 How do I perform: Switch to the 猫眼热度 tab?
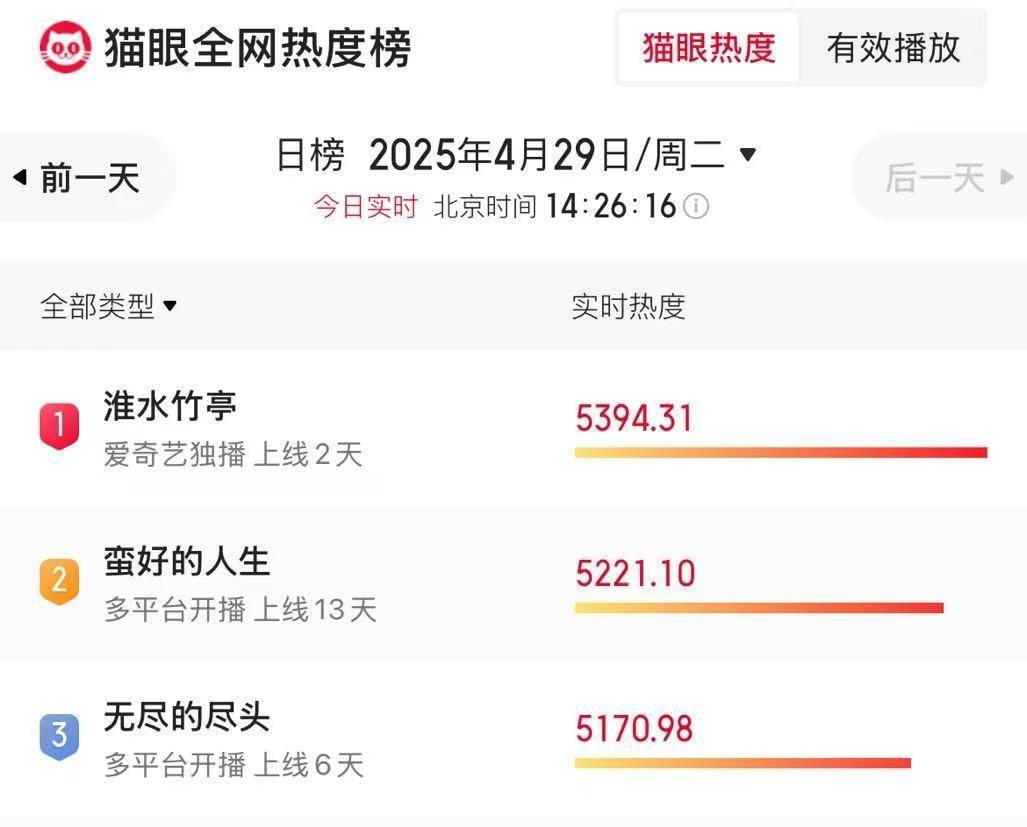709,48
